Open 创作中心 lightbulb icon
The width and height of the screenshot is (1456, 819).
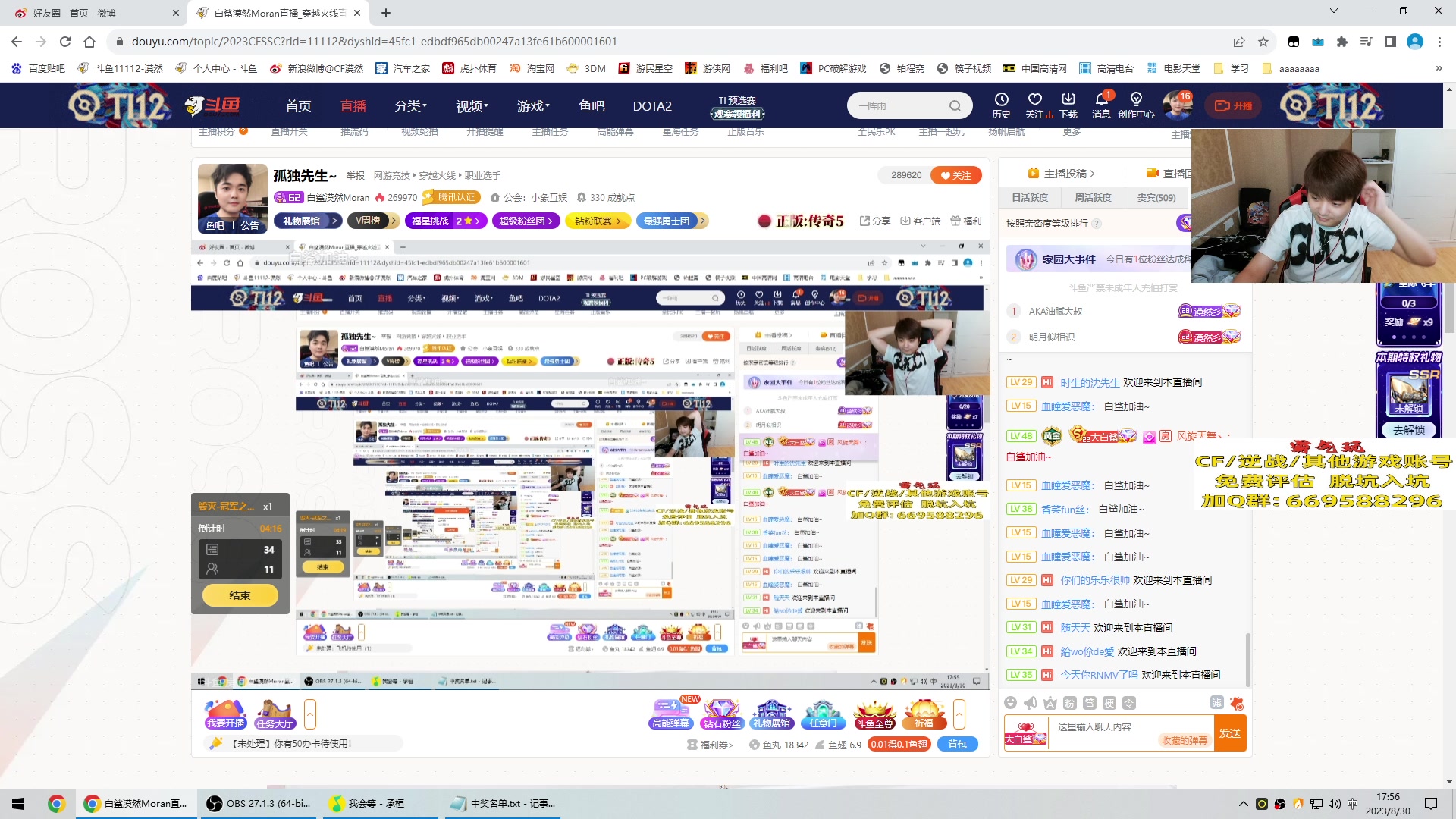pyautogui.click(x=1136, y=105)
